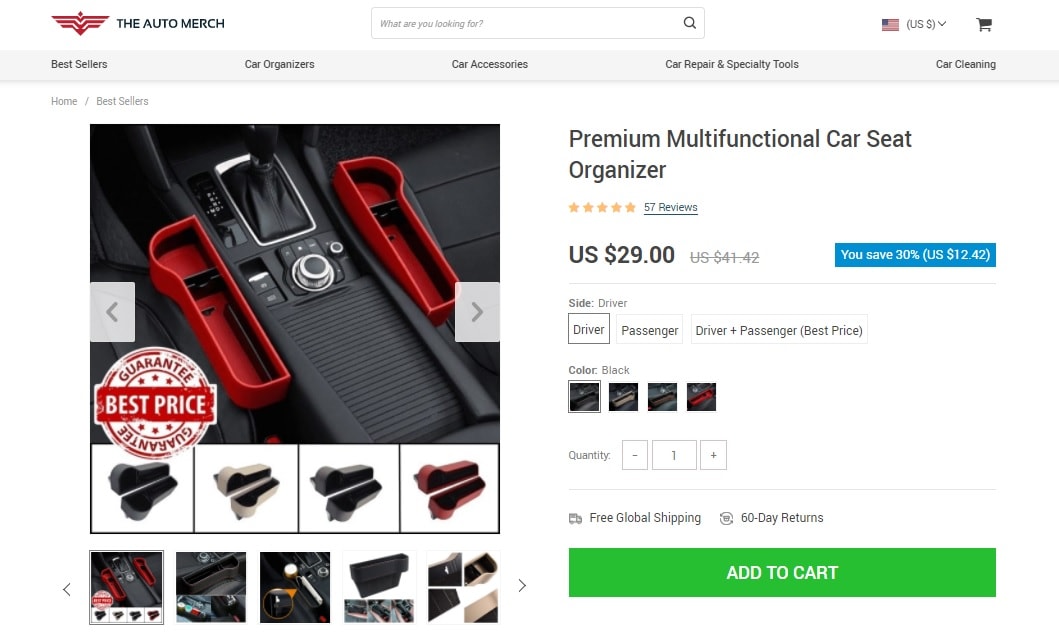Show the previous product image
Screen dimensions: 1059x637
[112, 312]
